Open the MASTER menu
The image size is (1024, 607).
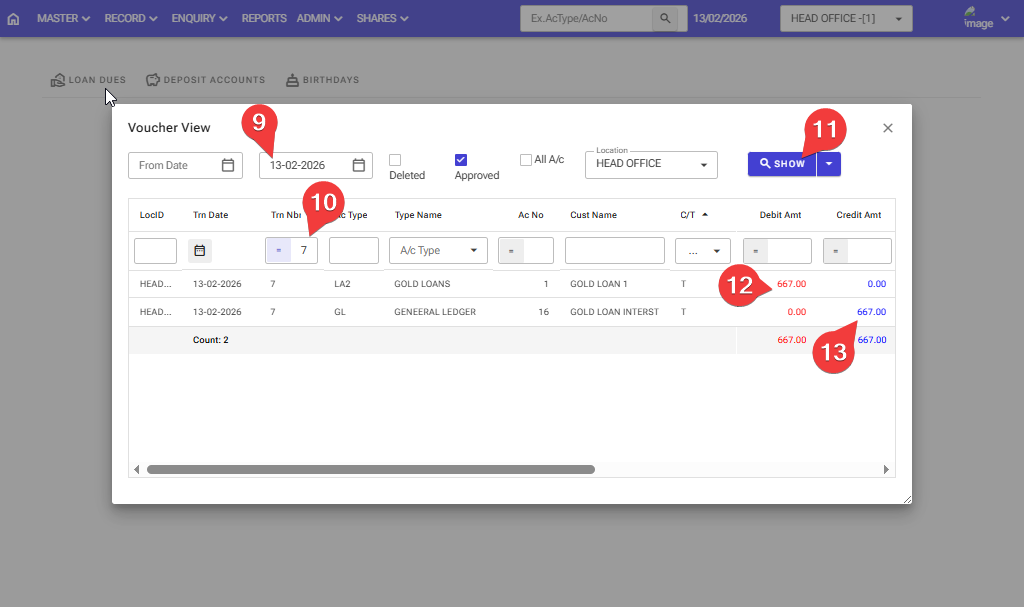tap(63, 19)
